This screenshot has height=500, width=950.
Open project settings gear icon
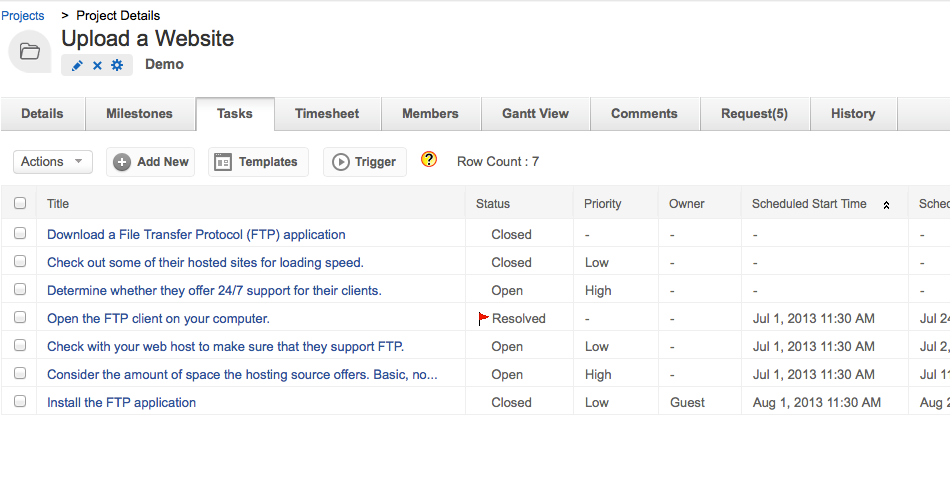click(117, 65)
